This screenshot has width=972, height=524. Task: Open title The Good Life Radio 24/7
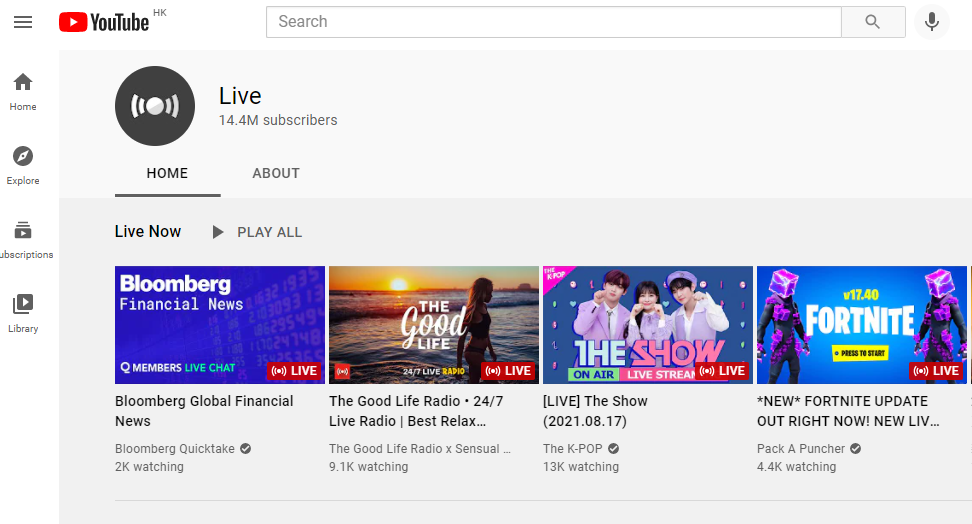point(416,411)
